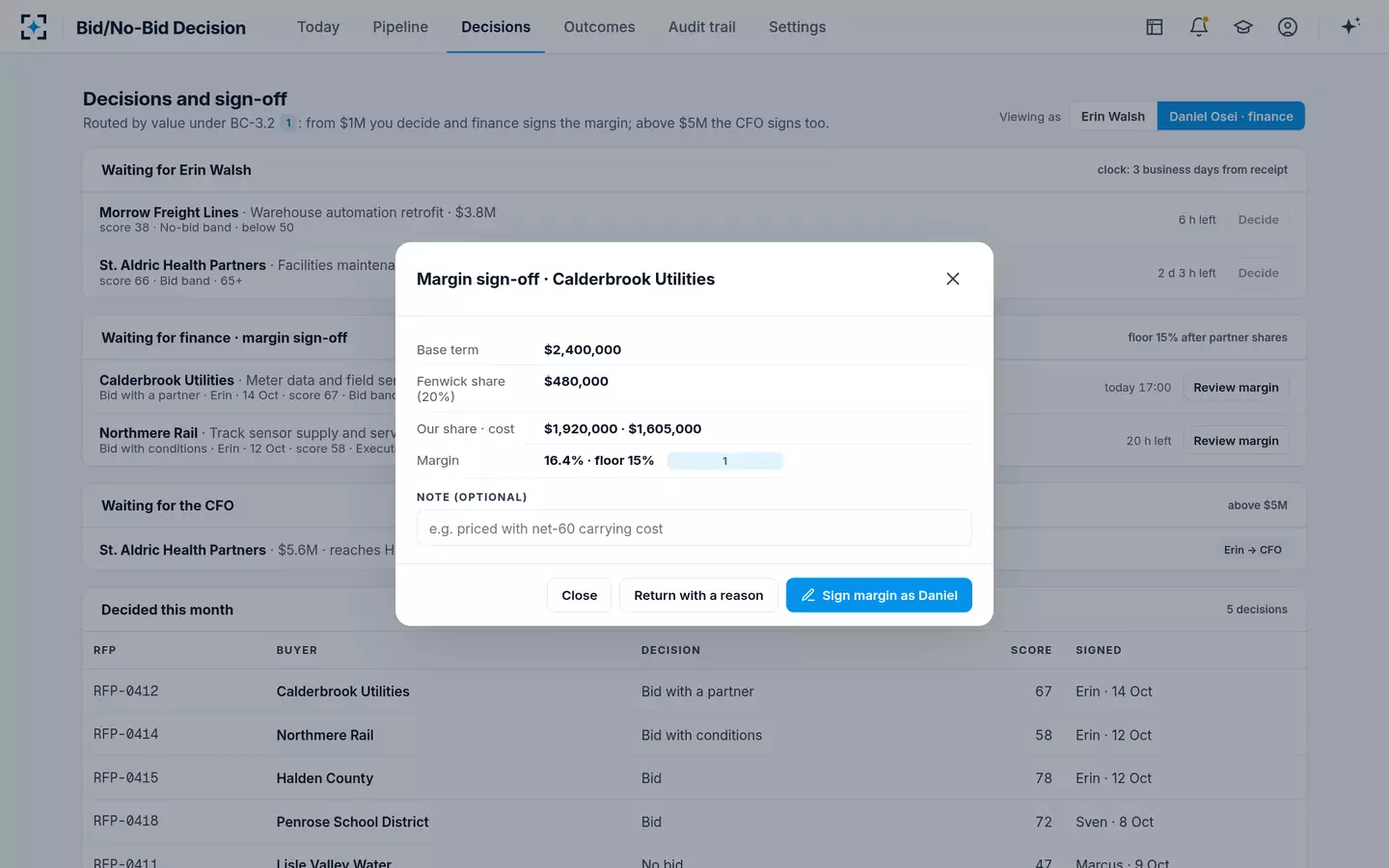Open the sparkle assistant icon

(1350, 26)
